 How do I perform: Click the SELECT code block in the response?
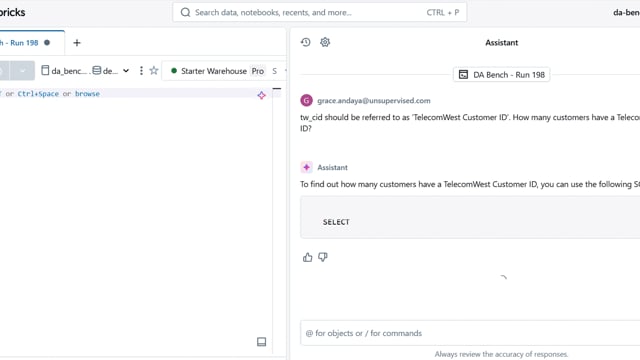pyautogui.click(x=470, y=217)
